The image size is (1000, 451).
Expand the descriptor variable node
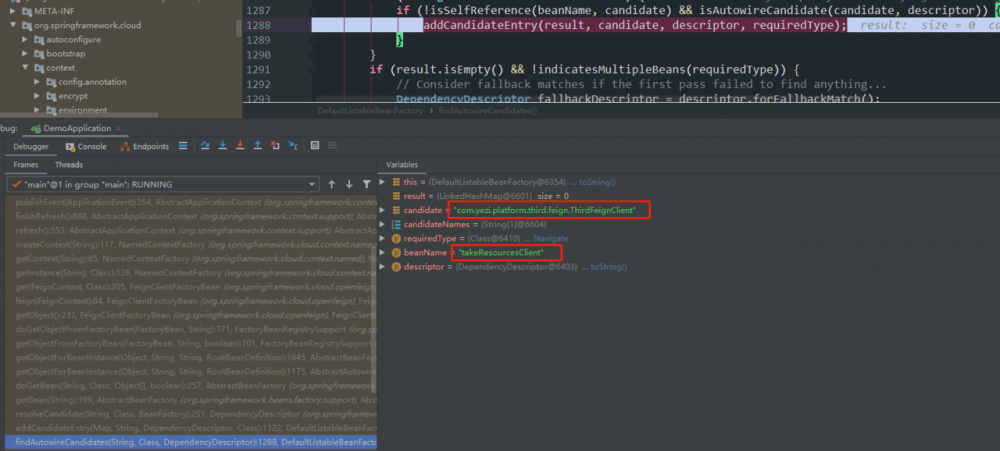[383, 267]
